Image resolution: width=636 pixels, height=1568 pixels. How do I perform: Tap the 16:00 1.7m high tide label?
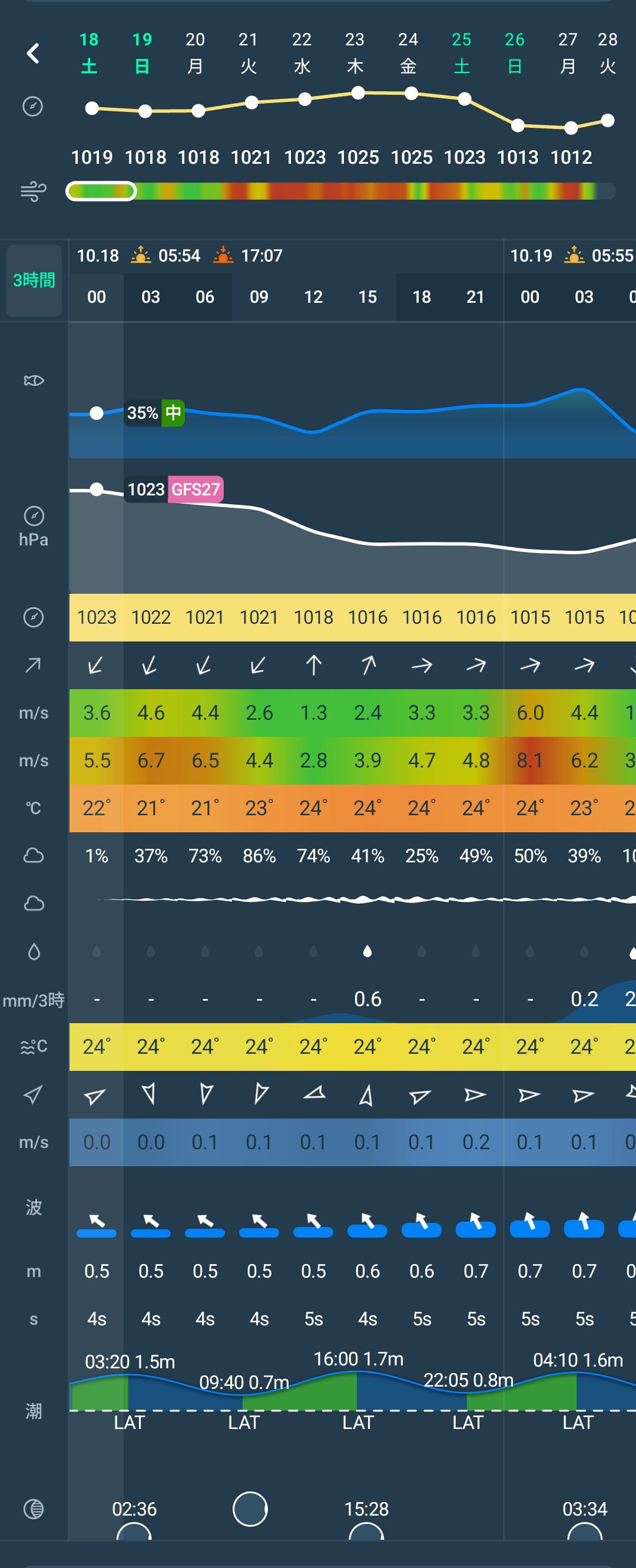point(358,1359)
